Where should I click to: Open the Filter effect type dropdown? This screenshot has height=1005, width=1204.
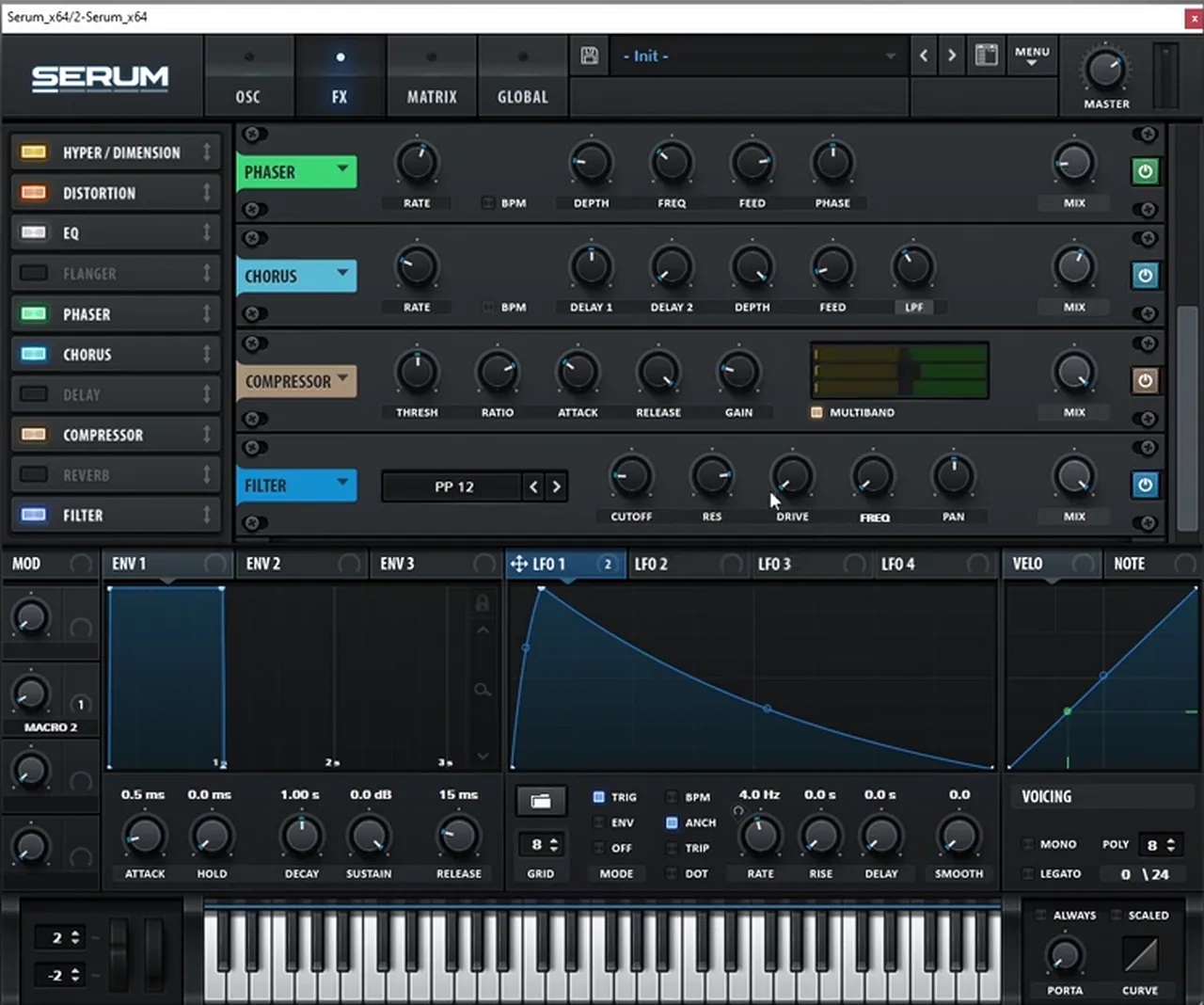[296, 486]
